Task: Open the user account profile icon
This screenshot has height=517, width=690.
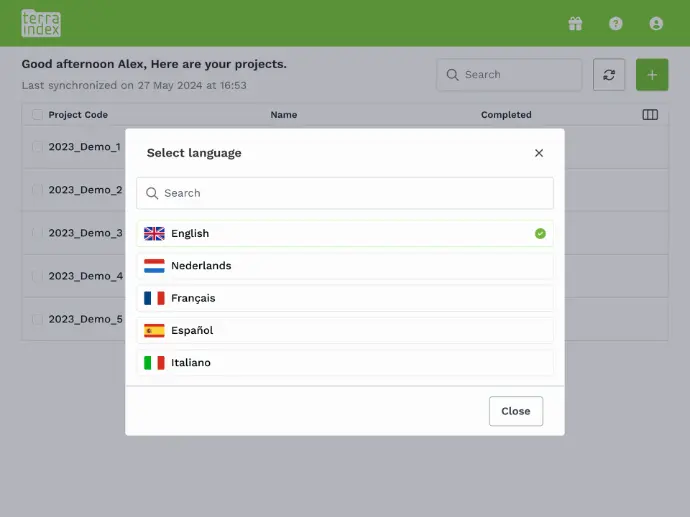Action: point(656,24)
